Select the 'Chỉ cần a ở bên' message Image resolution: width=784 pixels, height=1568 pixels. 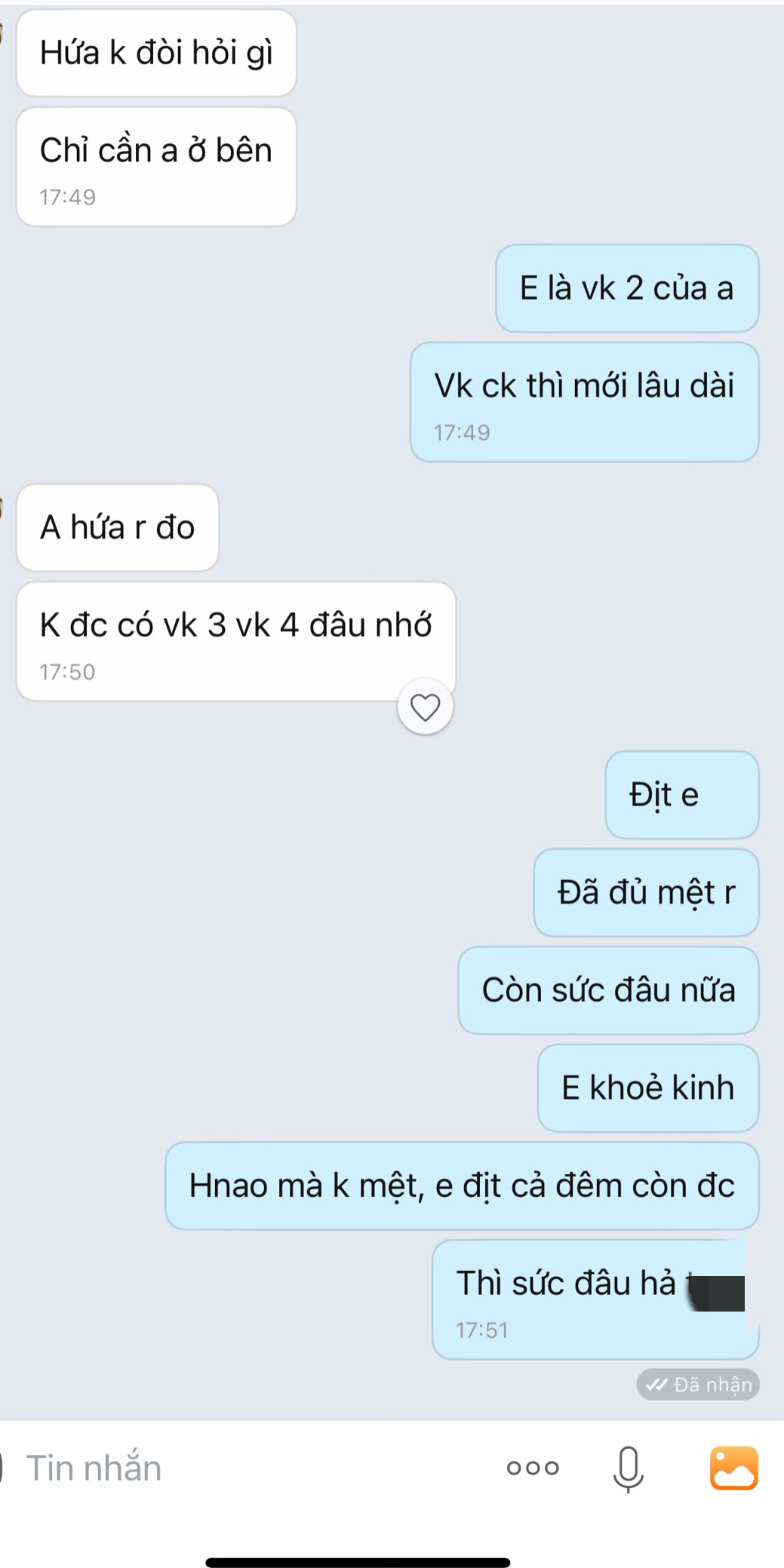(156, 167)
